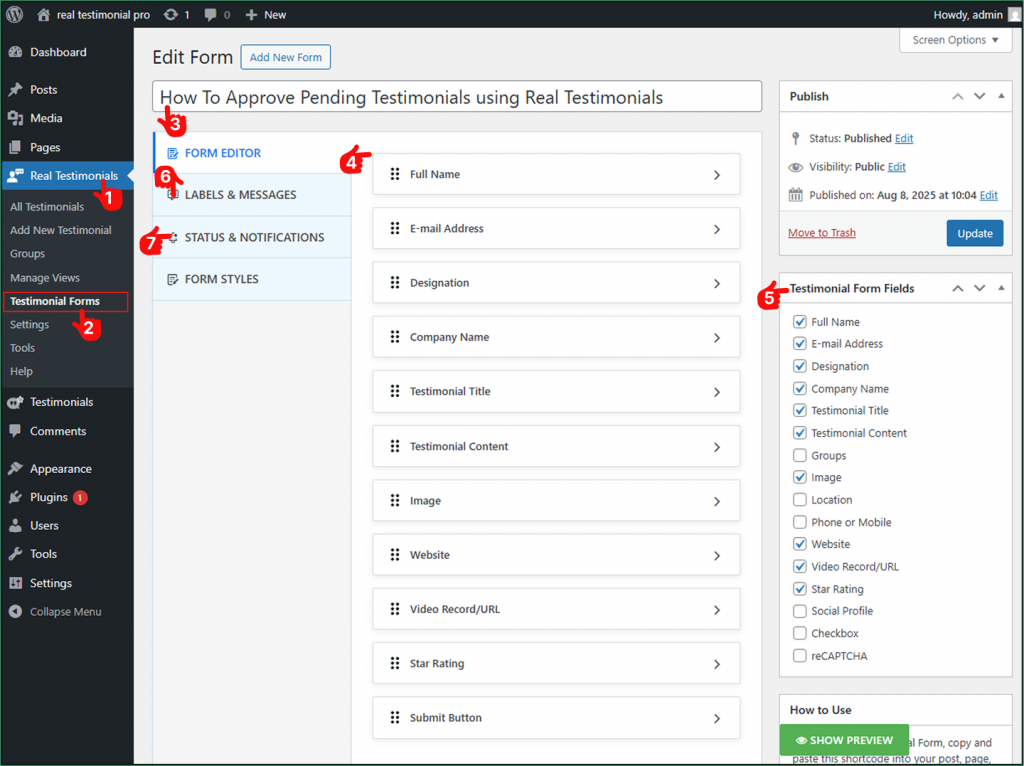Image resolution: width=1024 pixels, height=766 pixels.
Task: Click drag handle icon of Star Rating field
Action: coord(394,663)
